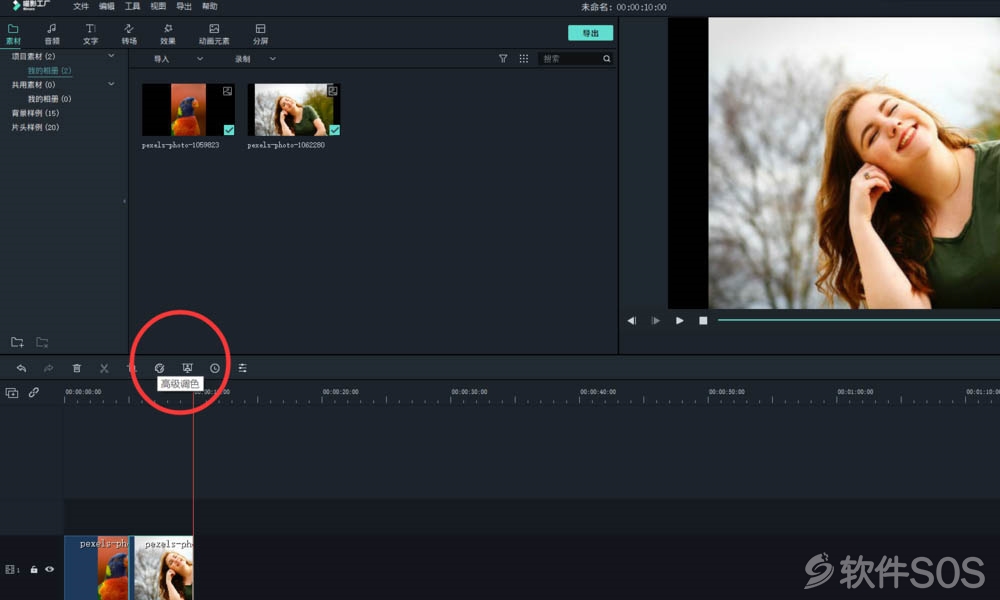
Task: Add a new timeline track
Action: pos(11,393)
